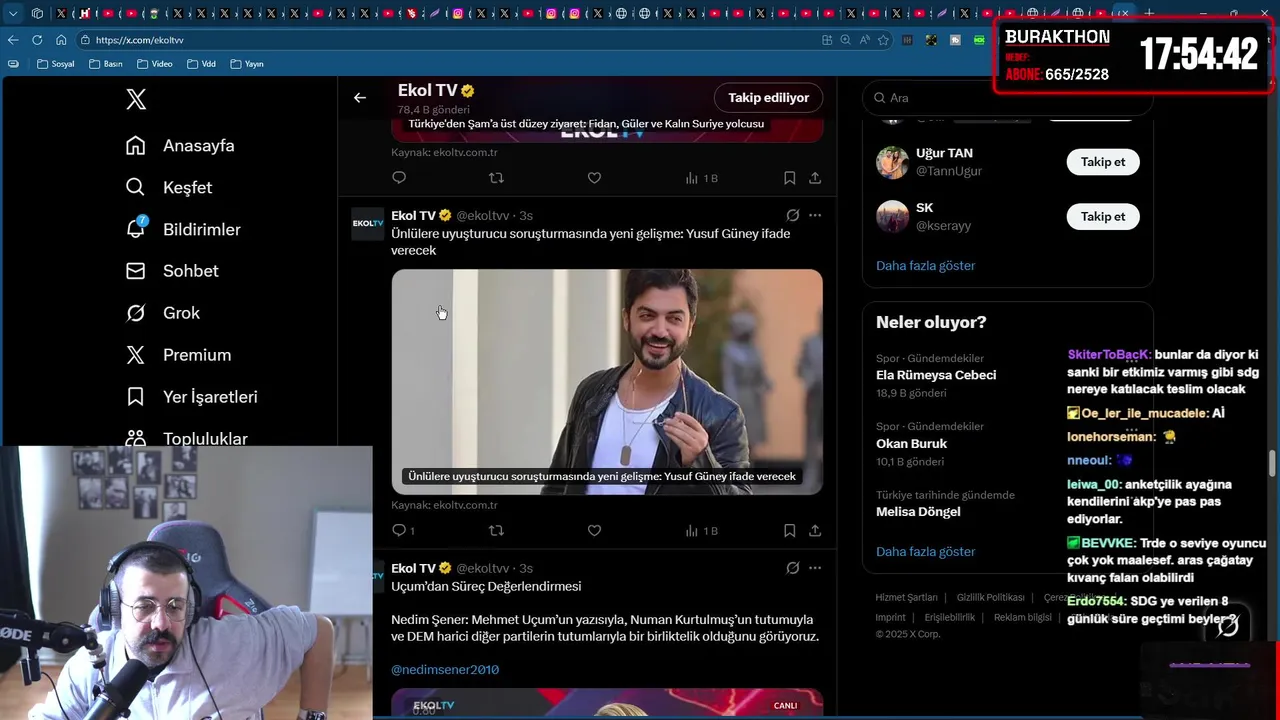This screenshot has width=1280, height=720.
Task: Open Grok from the sidebar
Action: point(163,313)
